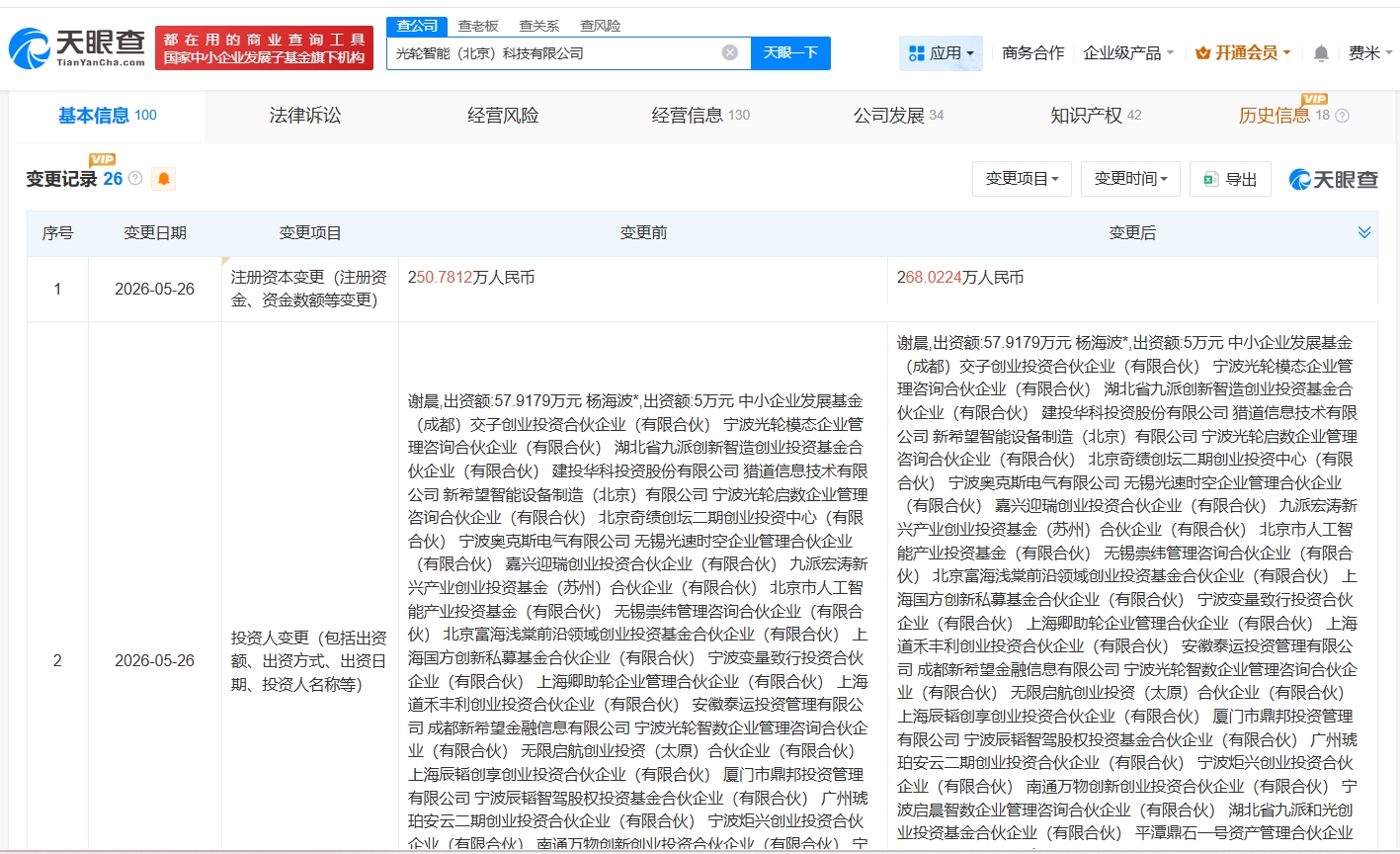Click the red 都在用的商业查询工具 banner
This screenshot has width=1400, height=854.
point(265,48)
